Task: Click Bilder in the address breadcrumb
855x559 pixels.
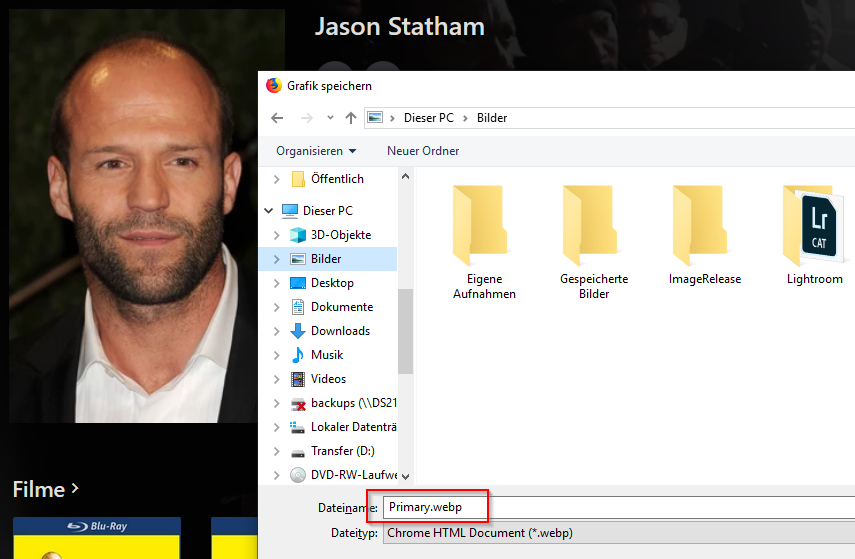Action: click(492, 118)
